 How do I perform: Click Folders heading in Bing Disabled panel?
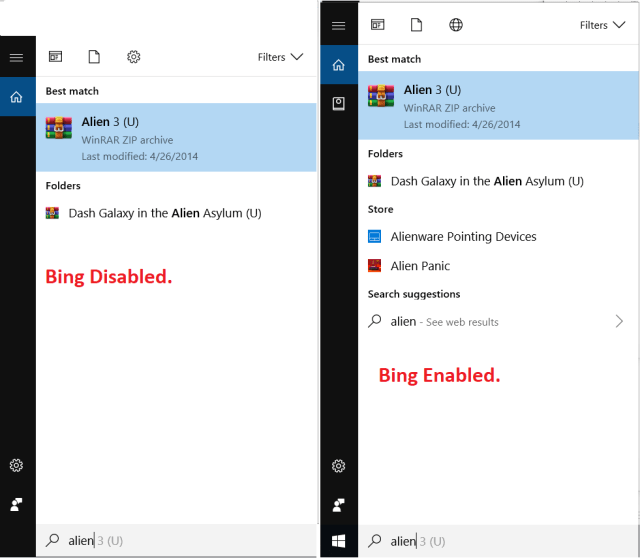tap(63, 186)
